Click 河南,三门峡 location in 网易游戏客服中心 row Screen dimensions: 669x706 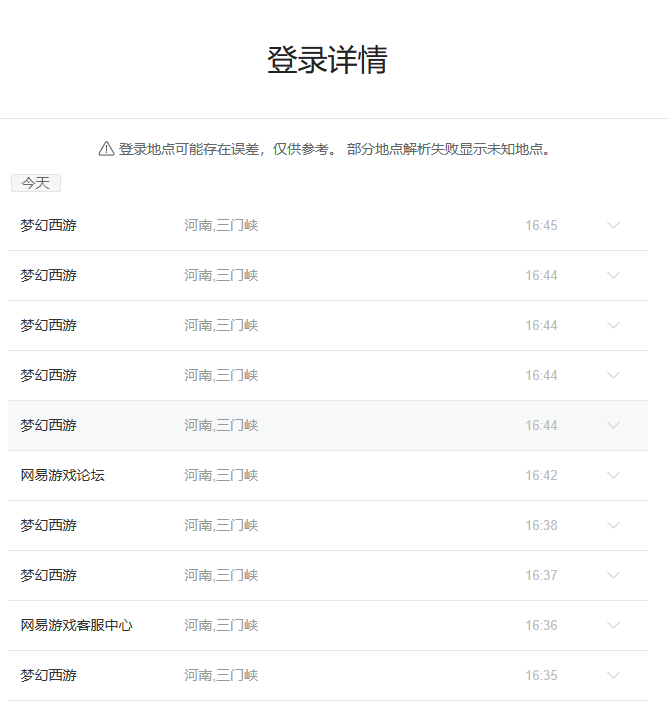click(221, 625)
